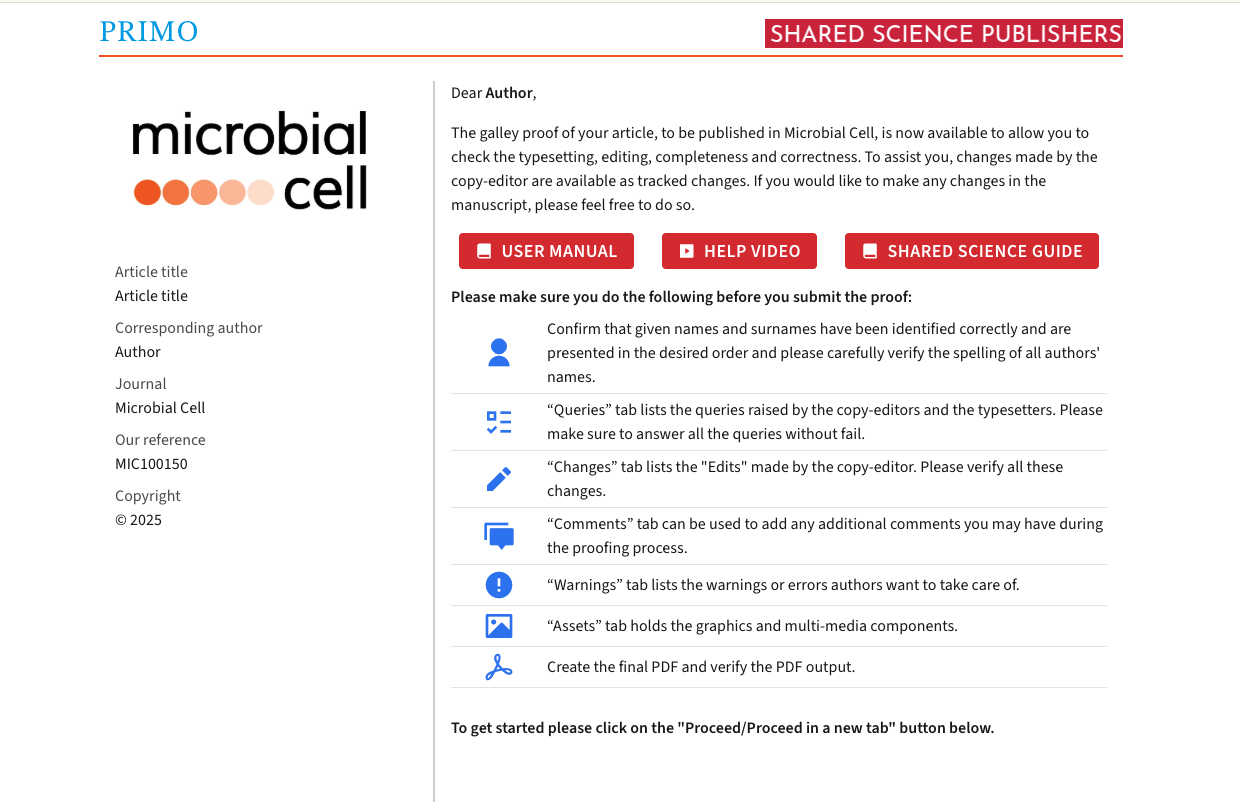The height and width of the screenshot is (802, 1240).
Task: Click the orange dots in Microbial Cell logo
Action: 204,192
